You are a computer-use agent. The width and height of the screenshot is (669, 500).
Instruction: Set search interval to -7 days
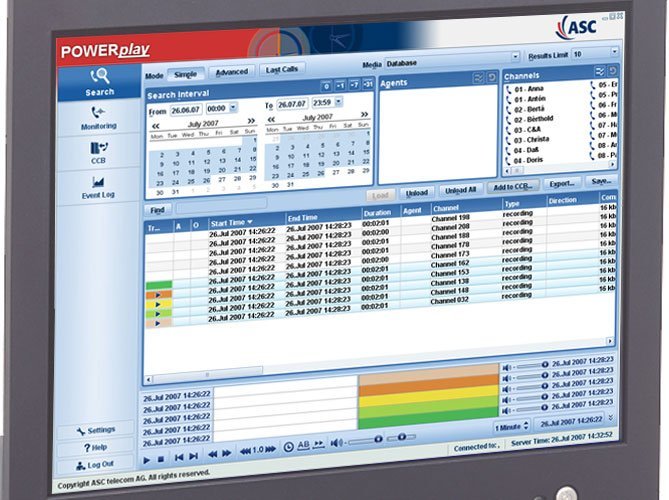coord(354,85)
